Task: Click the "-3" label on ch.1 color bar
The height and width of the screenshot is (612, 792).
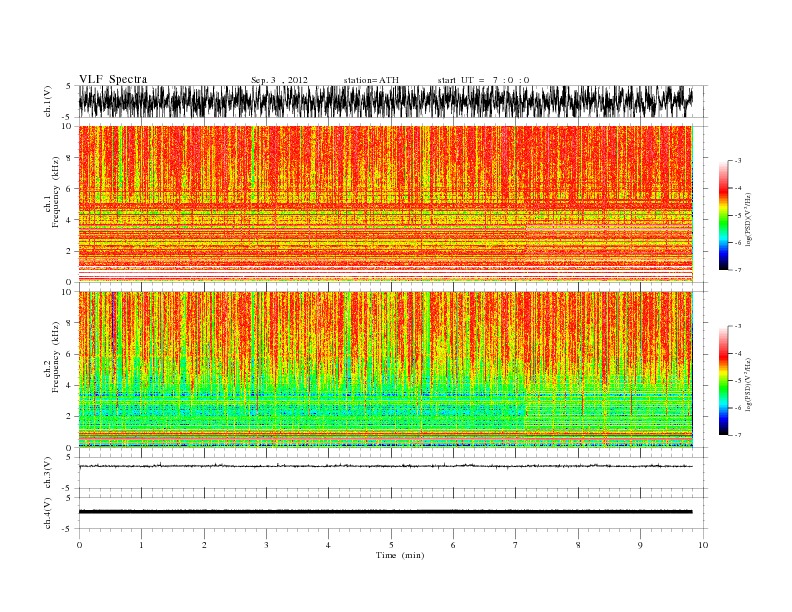Action: pos(738,161)
